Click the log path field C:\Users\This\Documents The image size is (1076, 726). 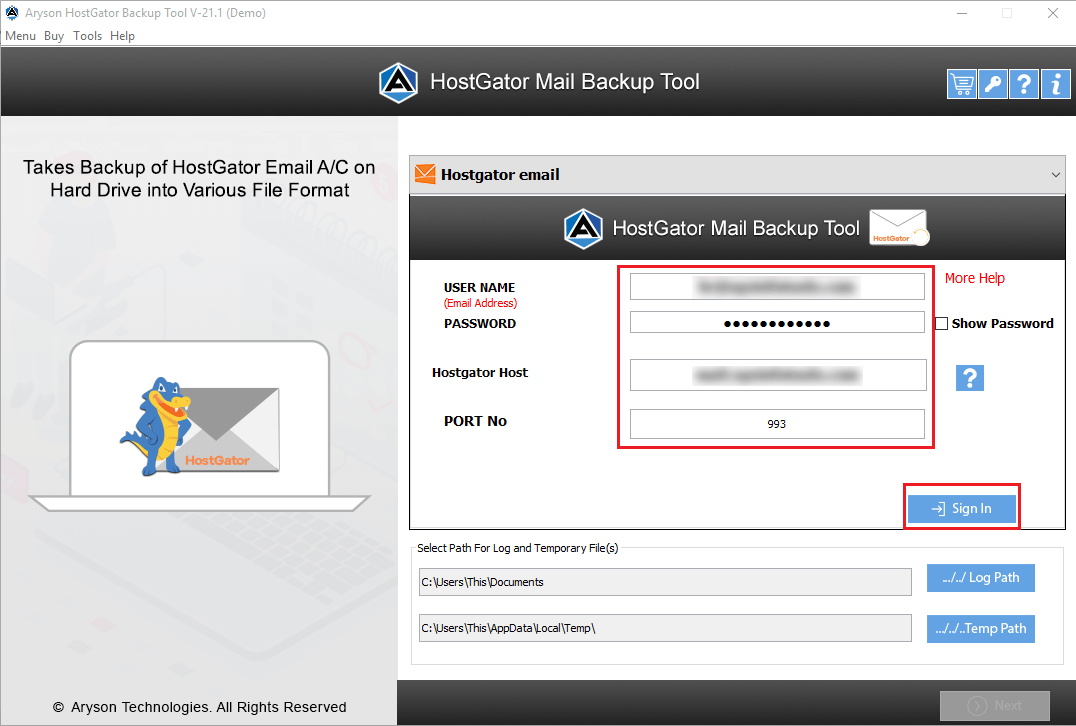665,582
